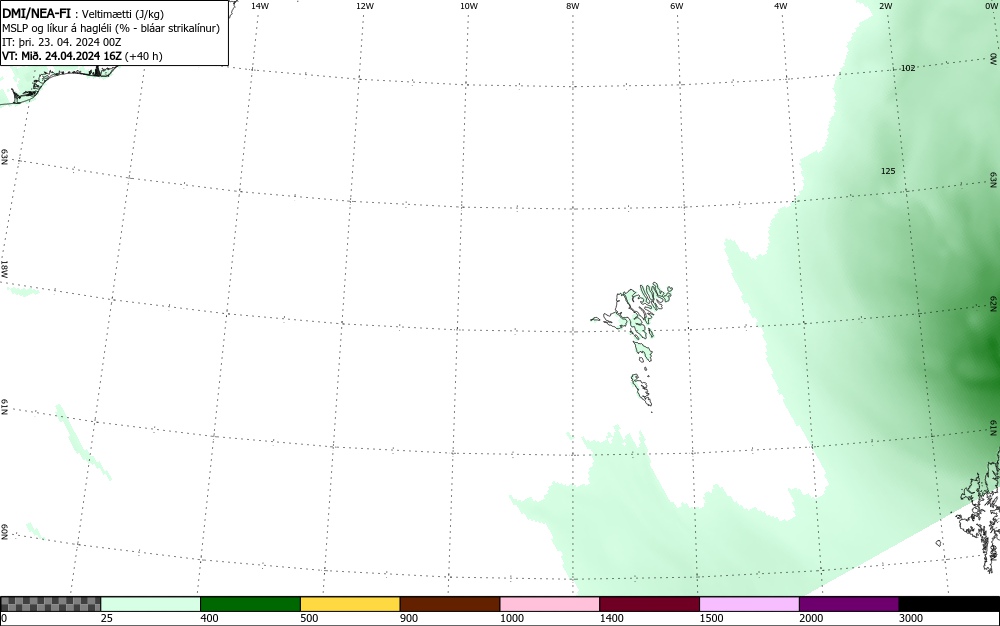Click the "6W" longitude label
The height and width of the screenshot is (626, 1000).
677,6
